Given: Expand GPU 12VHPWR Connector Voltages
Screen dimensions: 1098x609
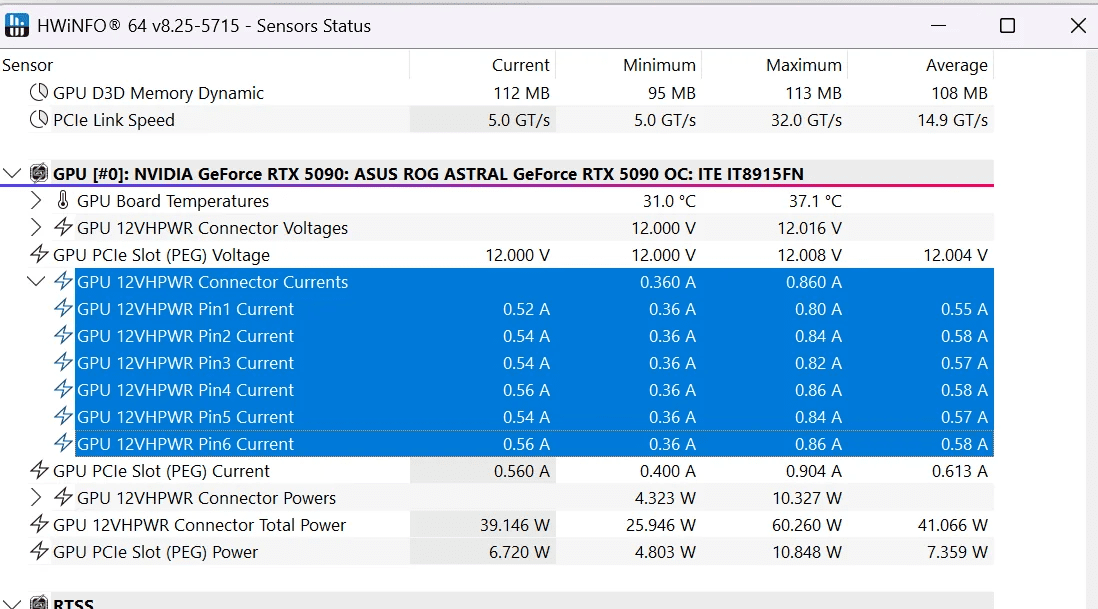Looking at the screenshot, I should (x=37, y=228).
